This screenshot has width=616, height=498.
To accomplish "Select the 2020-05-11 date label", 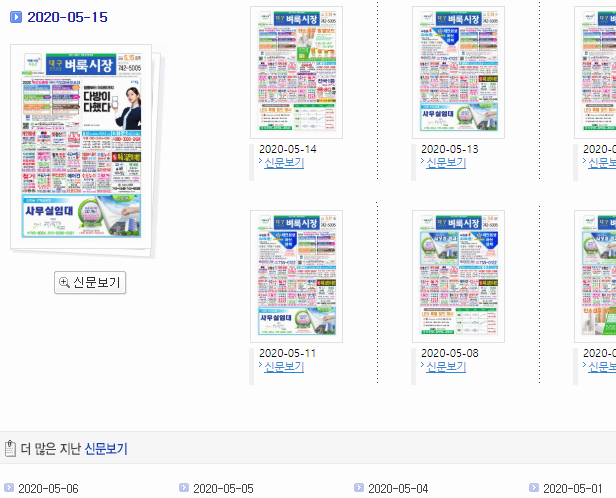I will pyautogui.click(x=288, y=353).
